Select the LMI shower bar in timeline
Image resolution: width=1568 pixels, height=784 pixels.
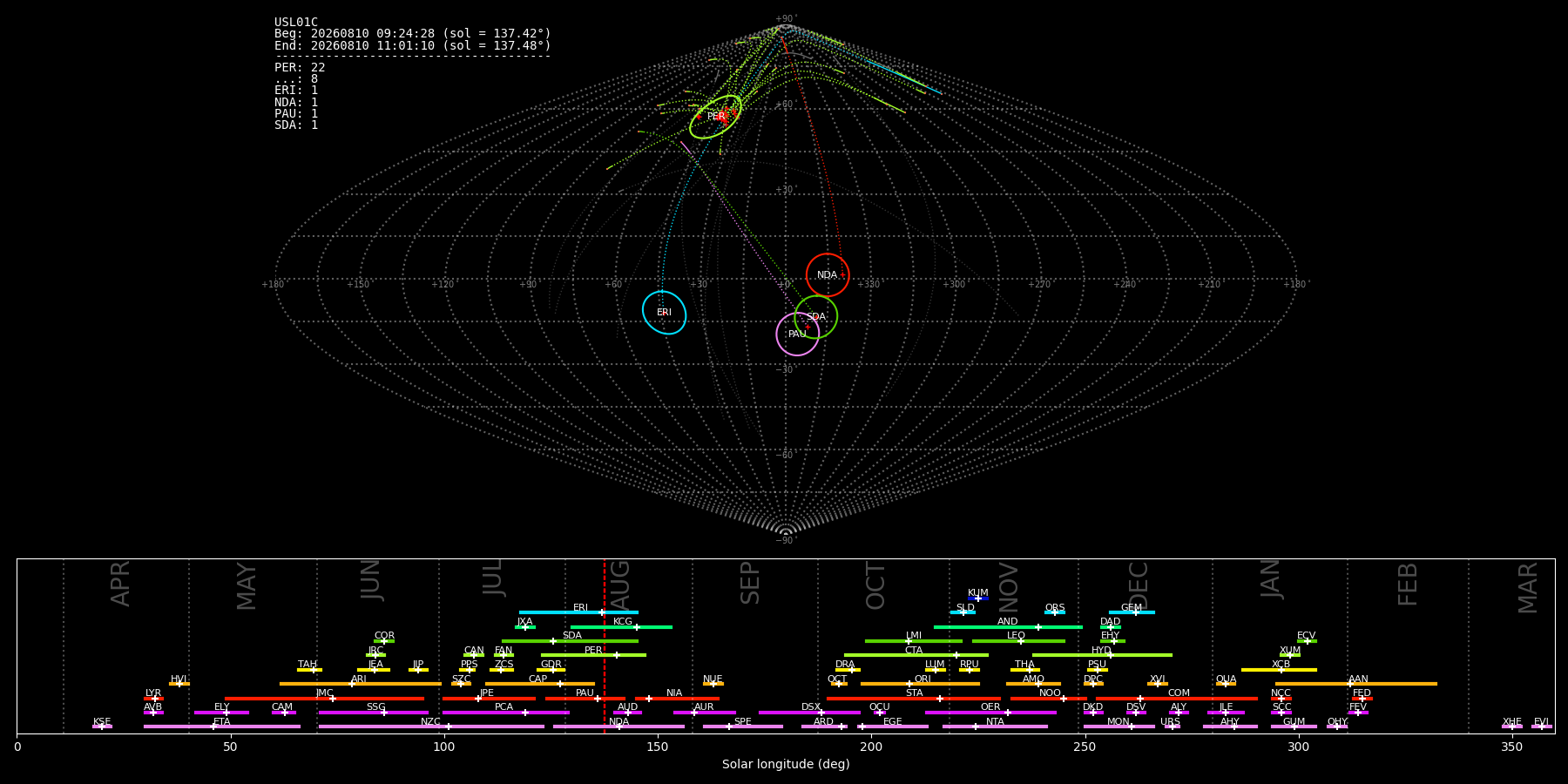pyautogui.click(x=914, y=641)
